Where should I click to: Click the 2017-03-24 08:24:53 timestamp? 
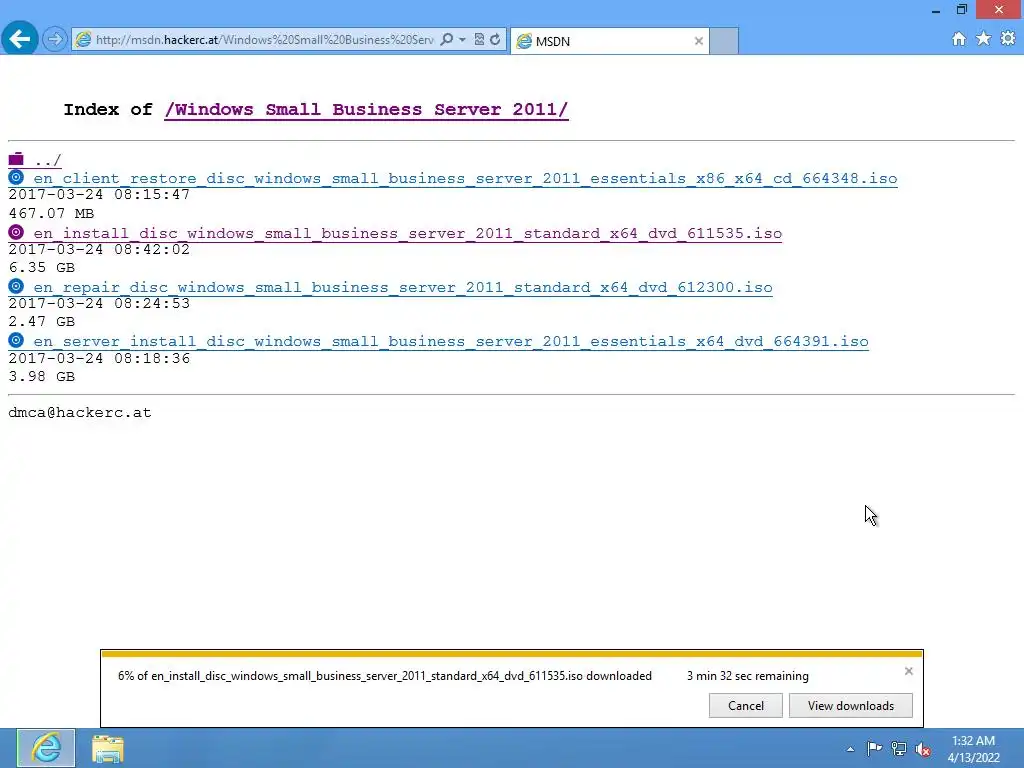click(99, 304)
